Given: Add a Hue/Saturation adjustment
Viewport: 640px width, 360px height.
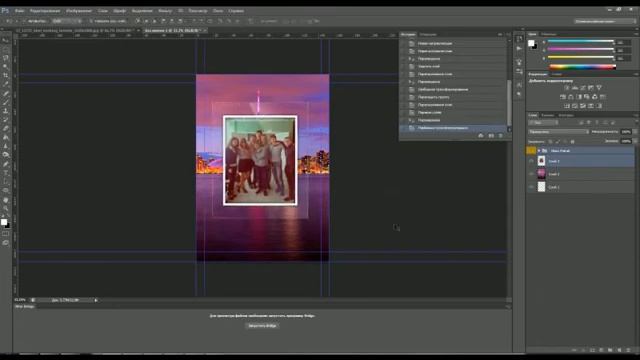Looking at the screenshot, I should click(563, 97).
